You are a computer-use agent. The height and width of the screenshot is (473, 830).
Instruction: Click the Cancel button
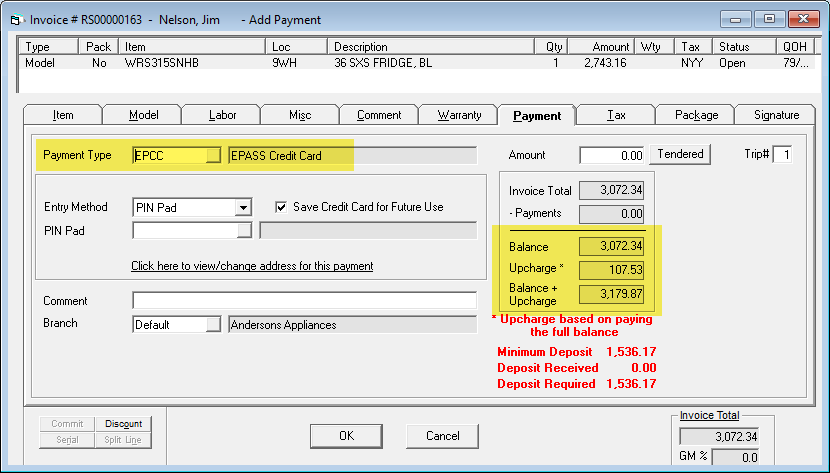click(x=443, y=435)
